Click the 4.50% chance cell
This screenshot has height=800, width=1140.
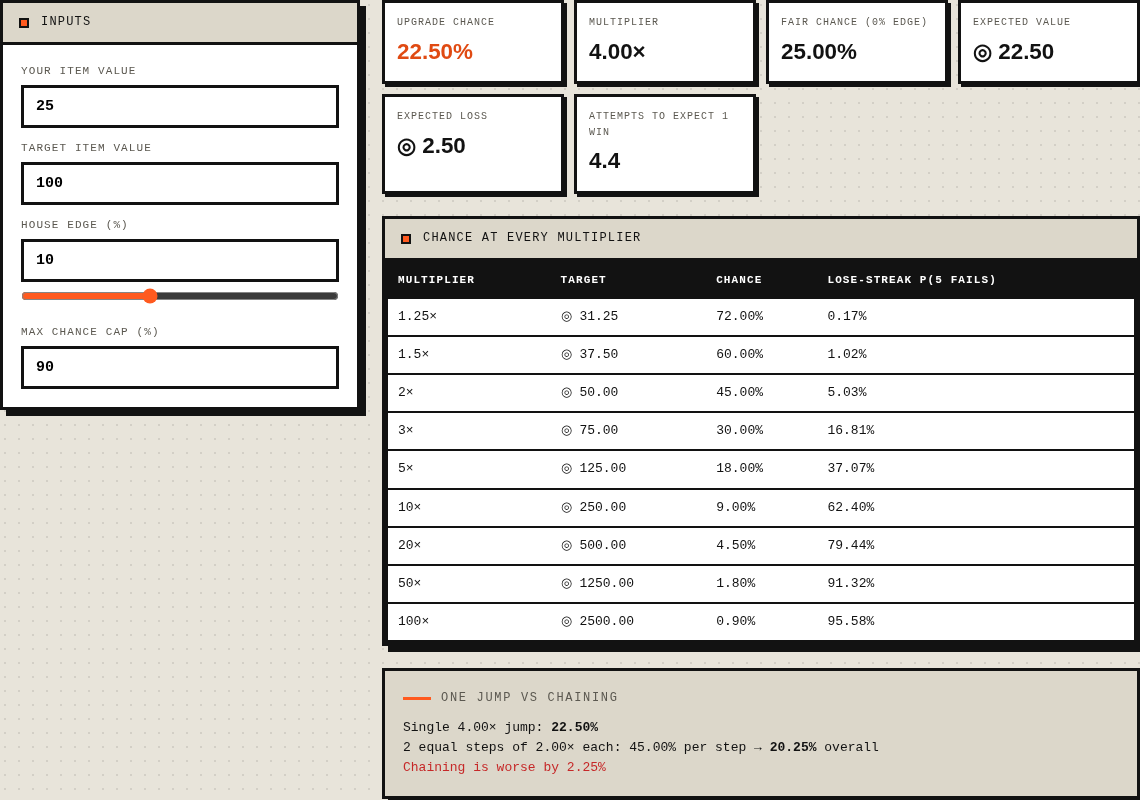coord(736,545)
